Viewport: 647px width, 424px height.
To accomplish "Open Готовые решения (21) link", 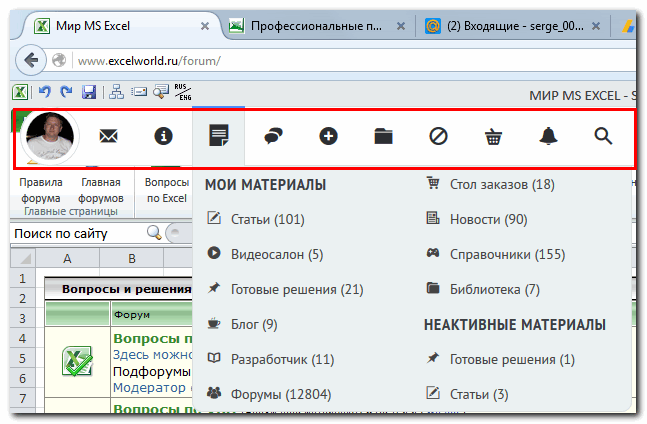I will (x=297, y=289).
